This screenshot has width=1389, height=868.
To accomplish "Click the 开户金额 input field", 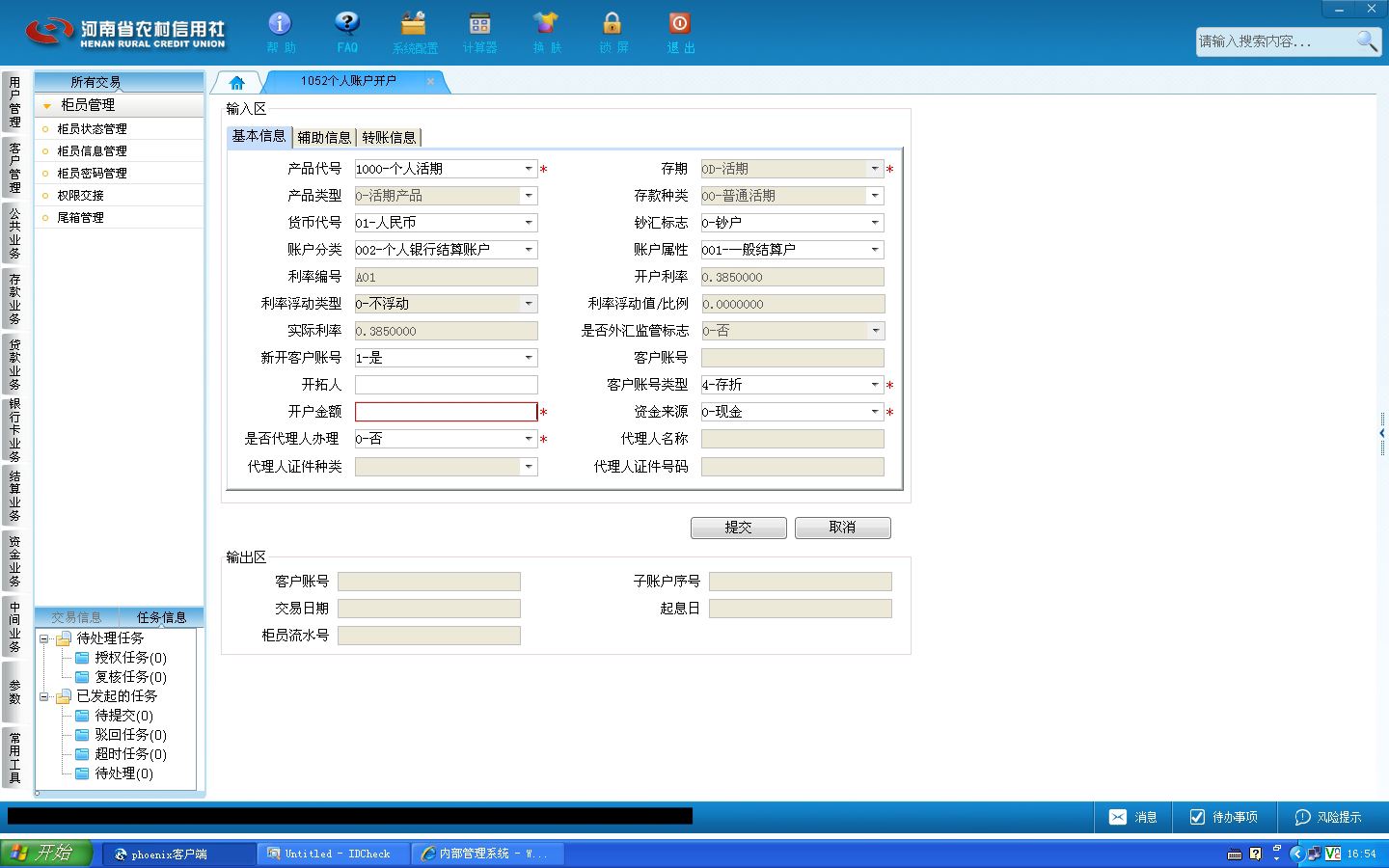I will pos(446,412).
